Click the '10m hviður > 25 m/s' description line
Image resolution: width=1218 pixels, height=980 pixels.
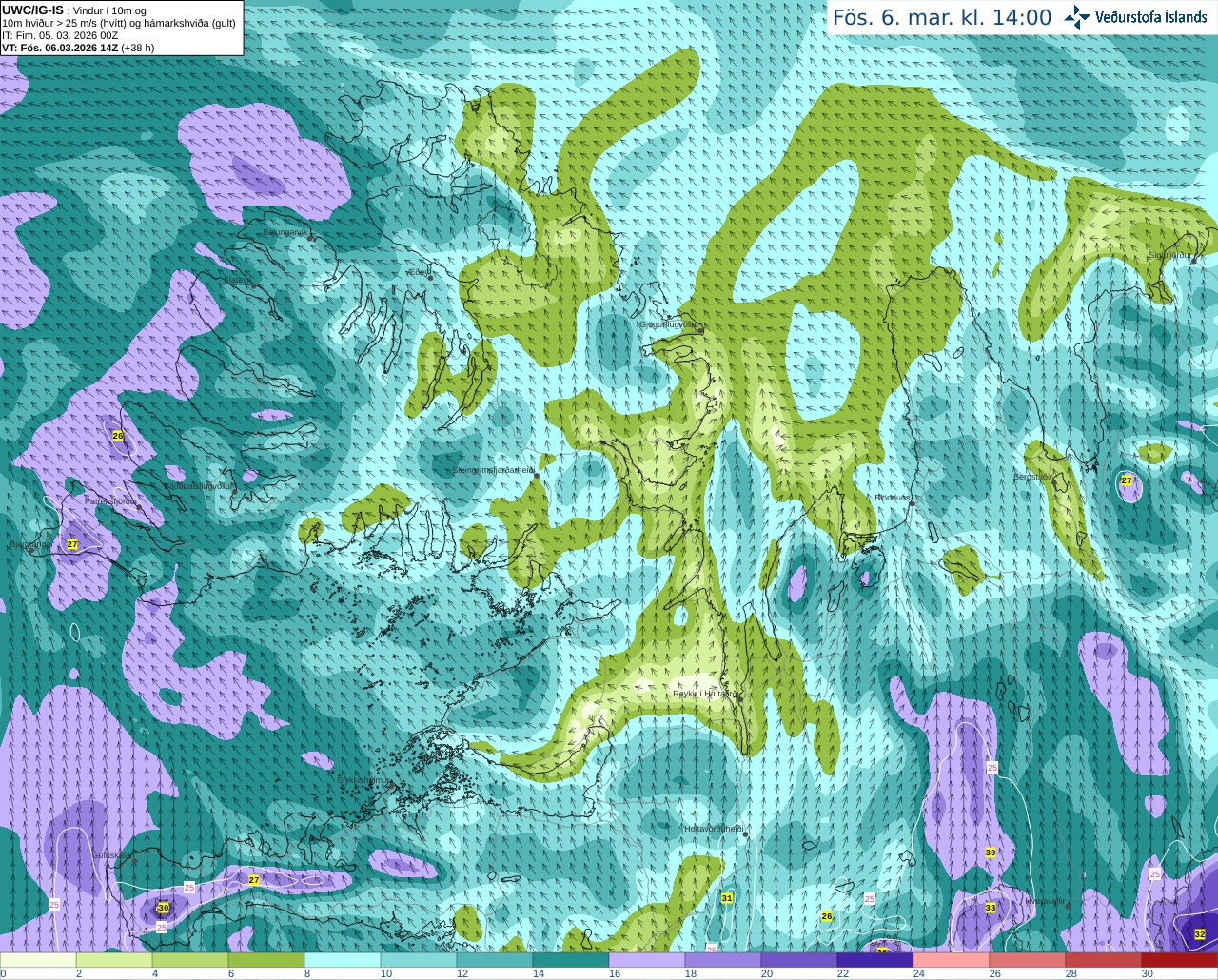119,23
